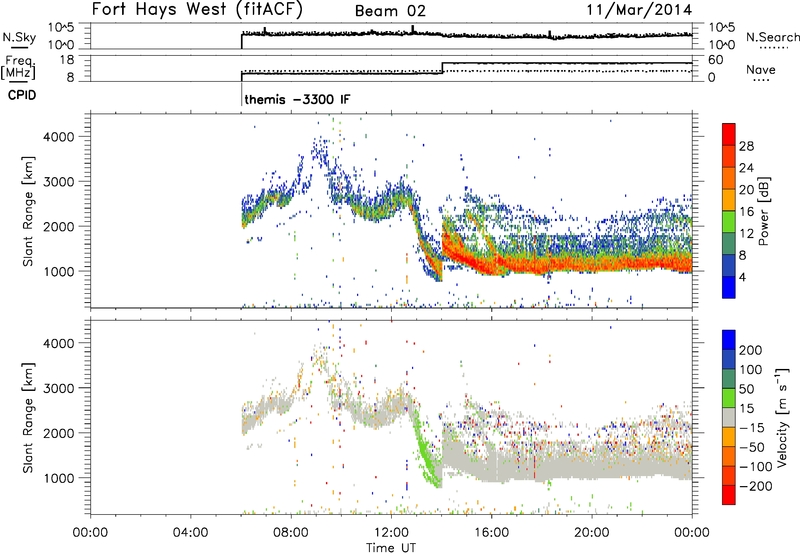Viewport: 800px width, 554px height.
Task: Click Velocity colorbar value '-50'
Action: pyautogui.click(x=752, y=447)
